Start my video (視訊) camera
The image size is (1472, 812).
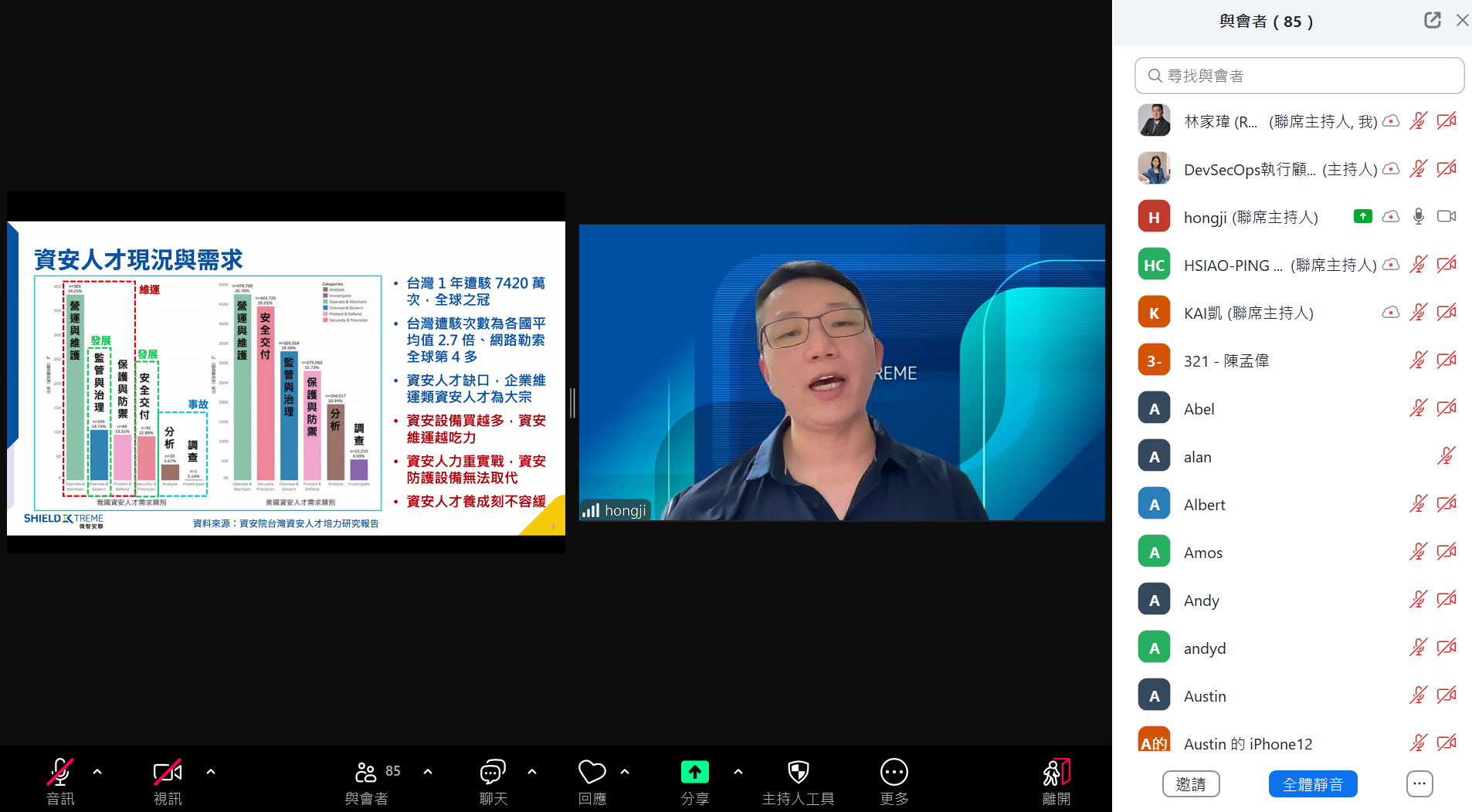pos(168,772)
